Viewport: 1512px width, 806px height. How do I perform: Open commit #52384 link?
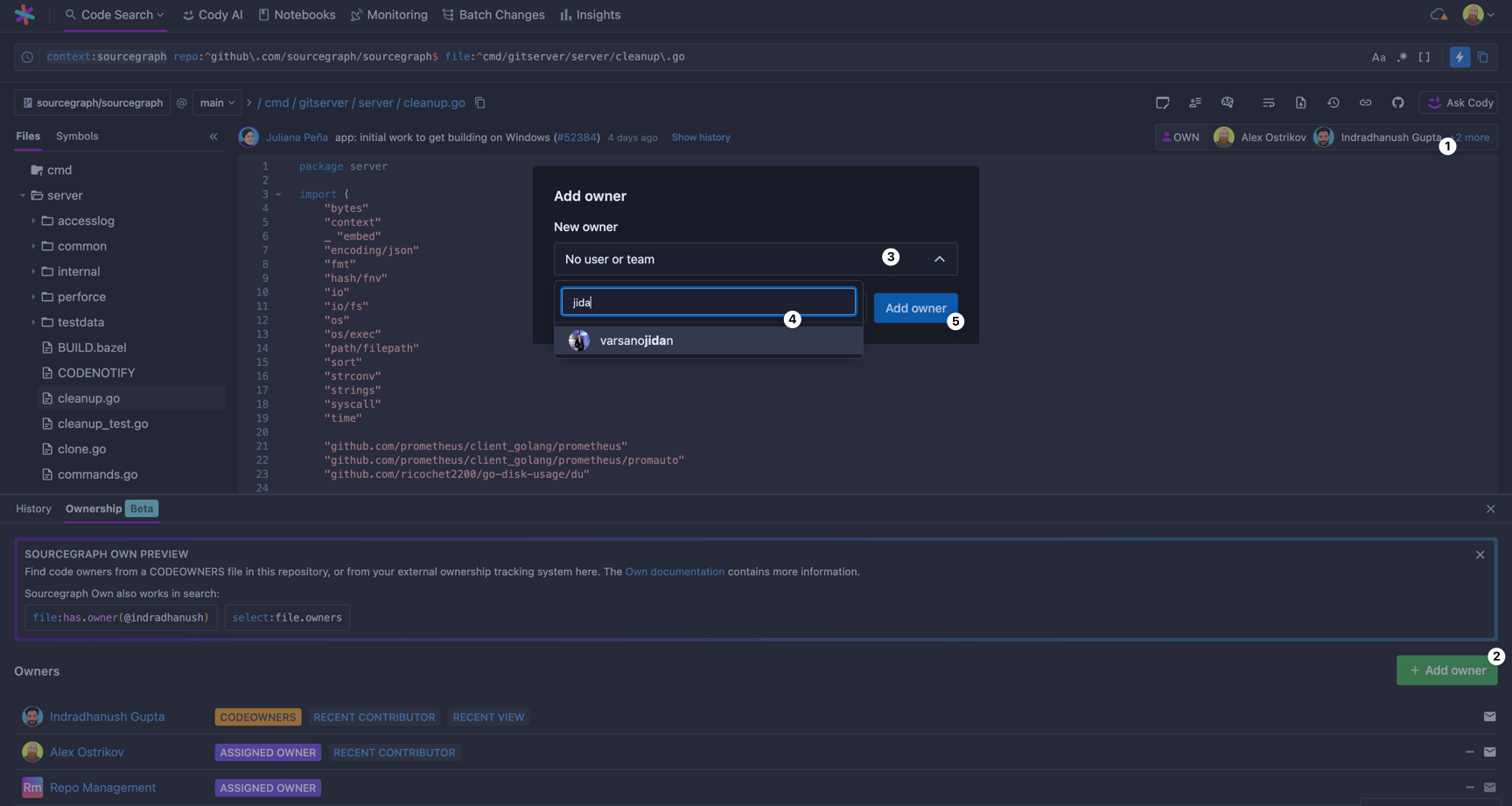(x=577, y=137)
